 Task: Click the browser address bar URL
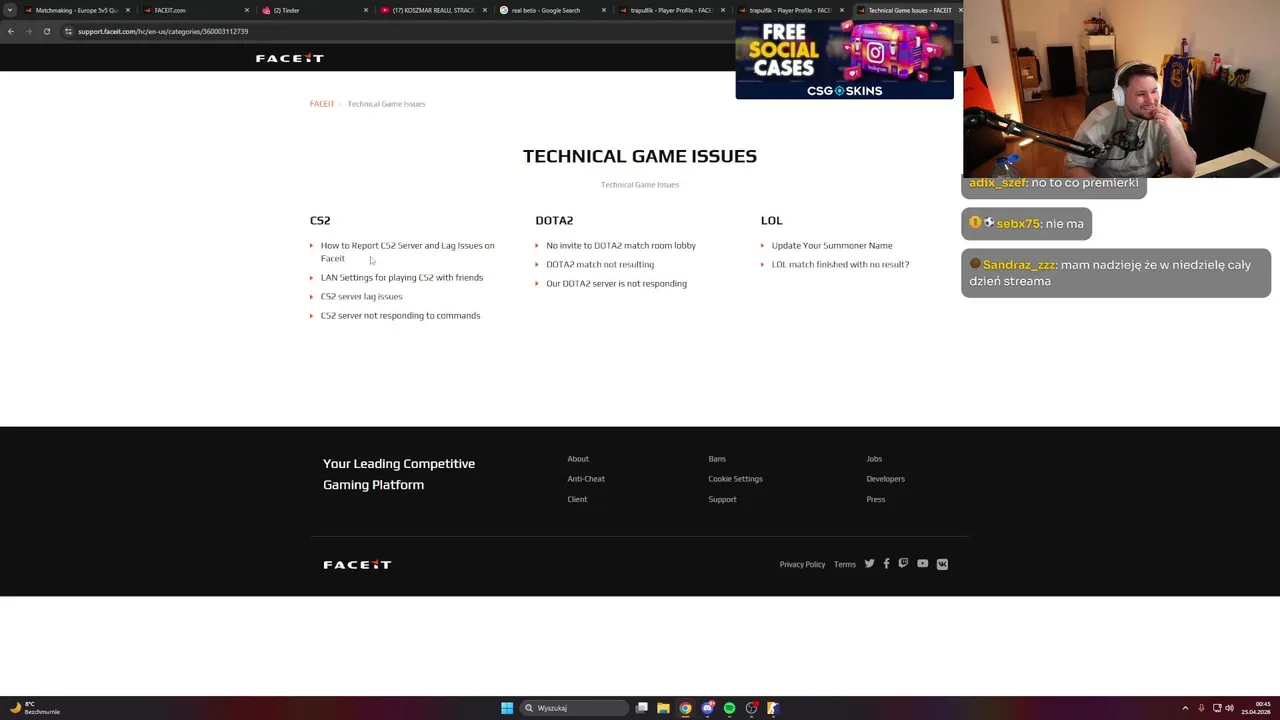[x=163, y=31]
